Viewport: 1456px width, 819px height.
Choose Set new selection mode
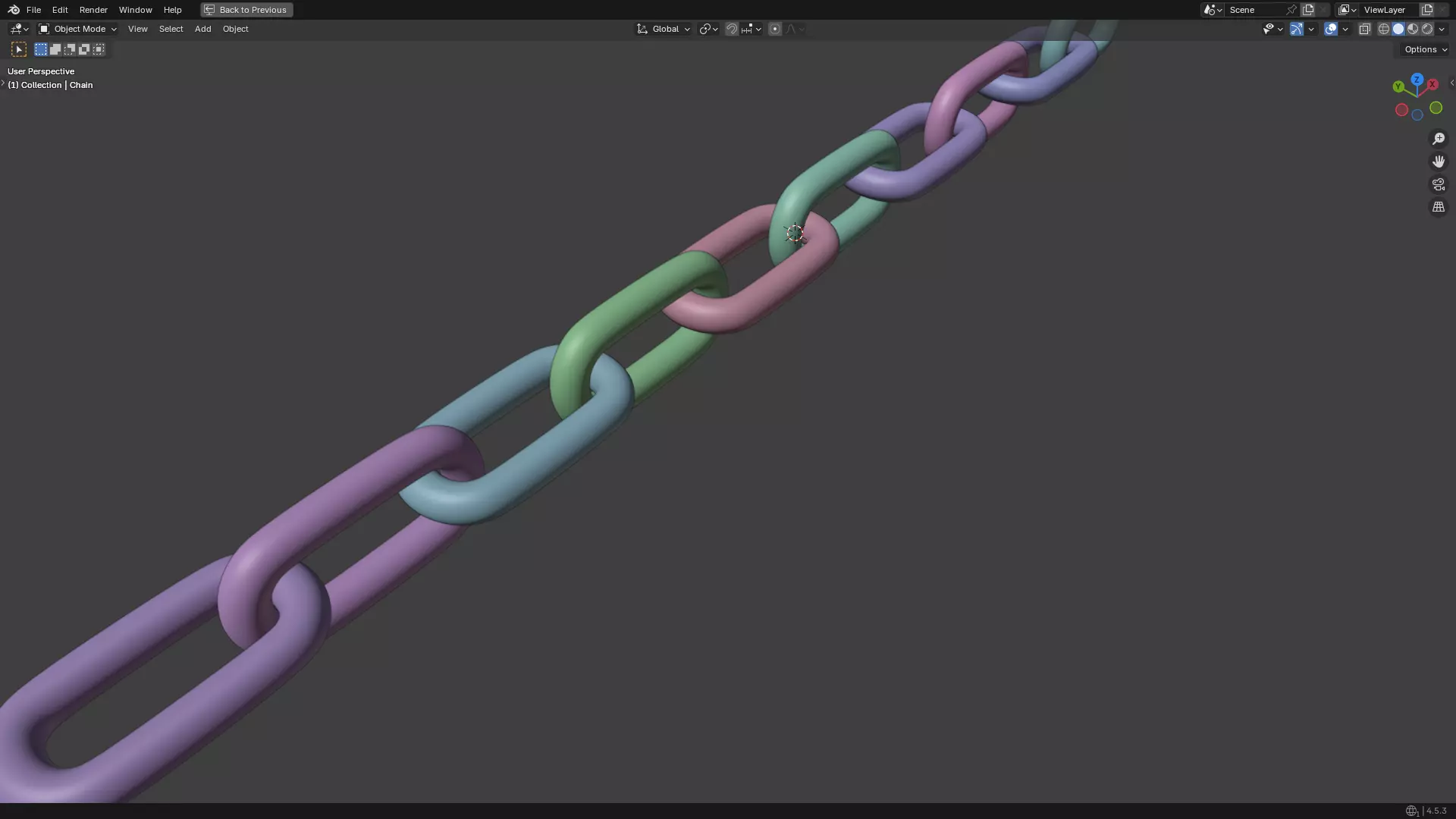click(x=41, y=49)
